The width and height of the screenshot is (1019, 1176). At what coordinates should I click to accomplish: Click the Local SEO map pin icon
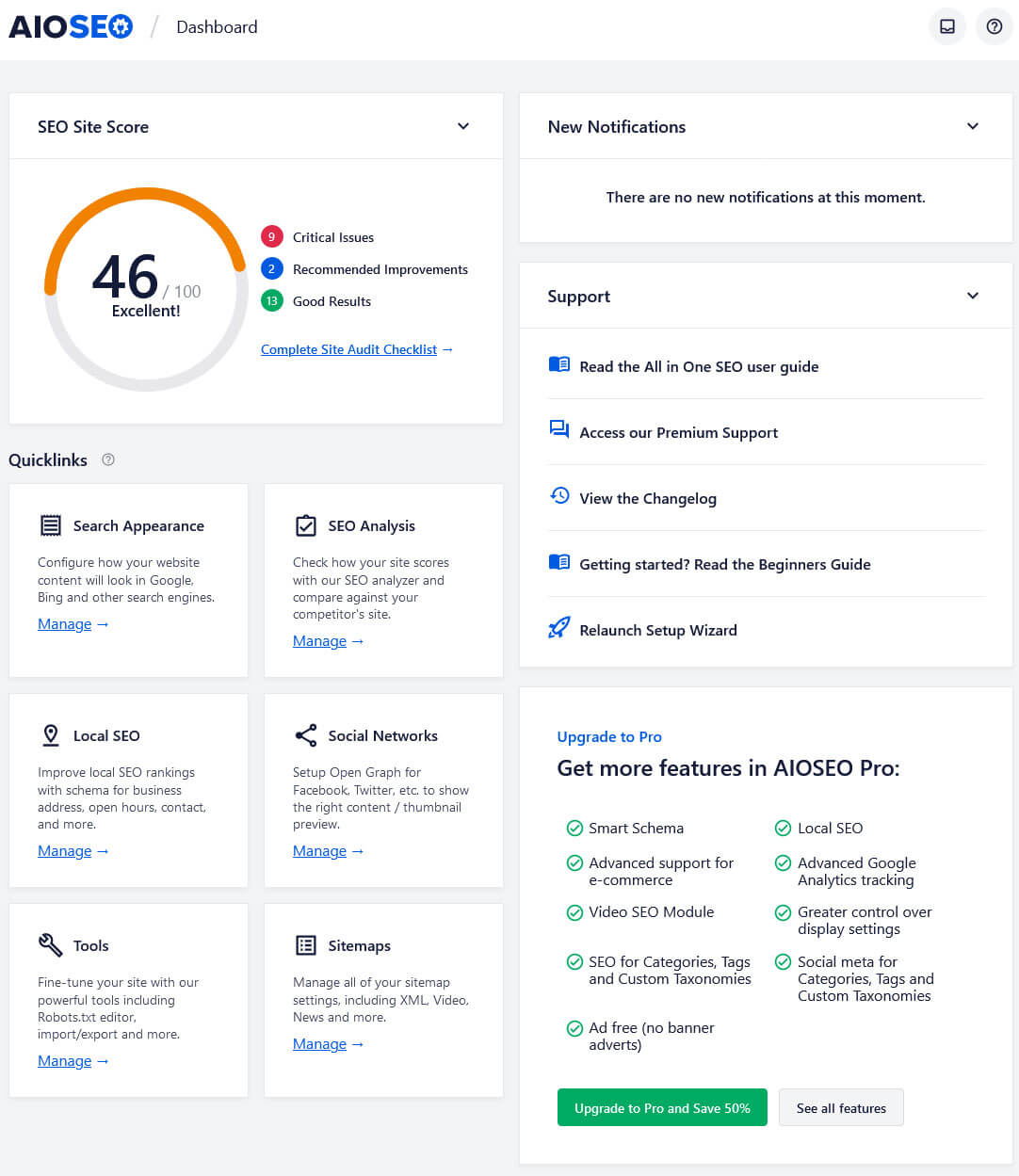click(50, 735)
